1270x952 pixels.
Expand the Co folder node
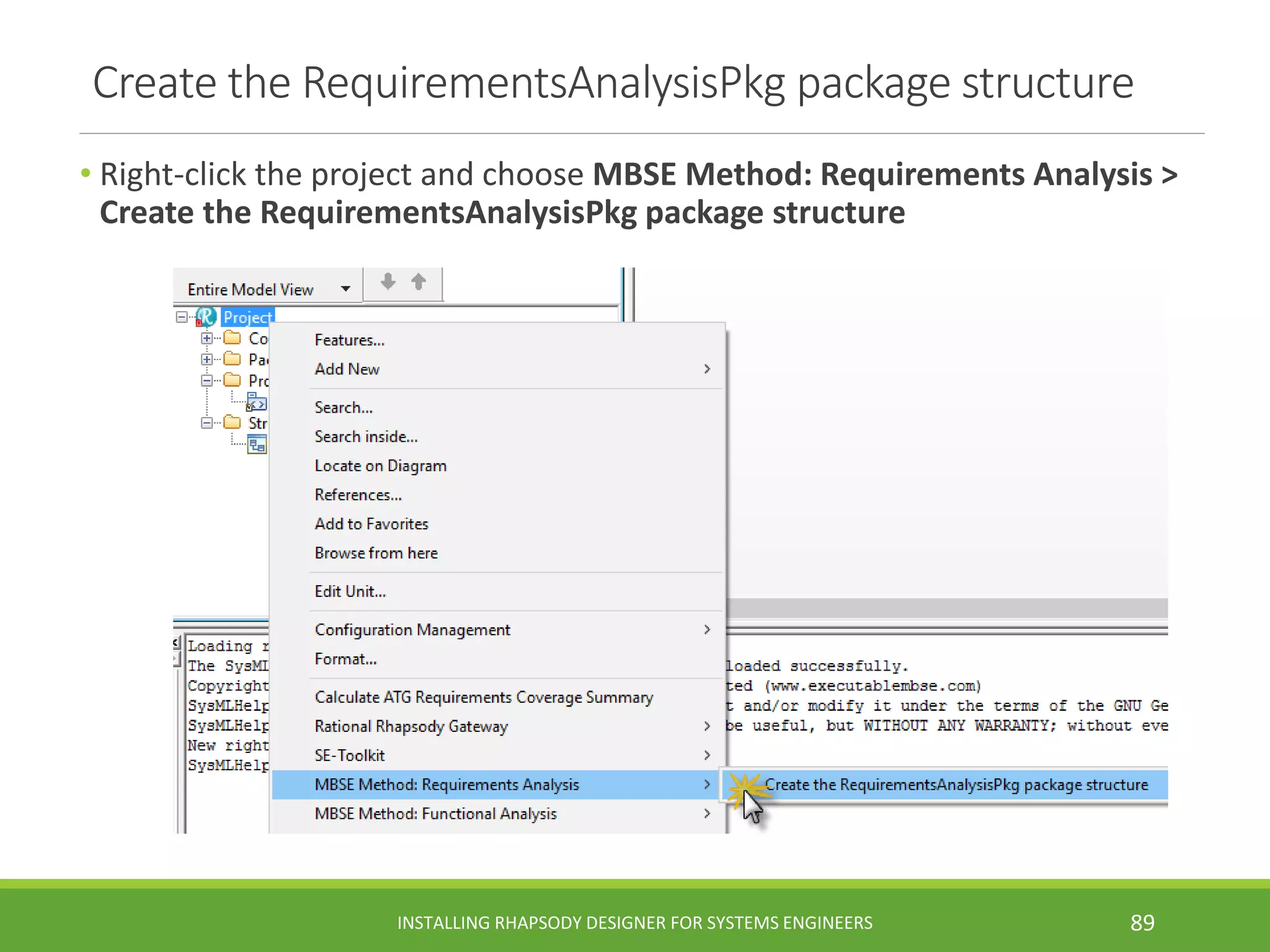tap(207, 338)
